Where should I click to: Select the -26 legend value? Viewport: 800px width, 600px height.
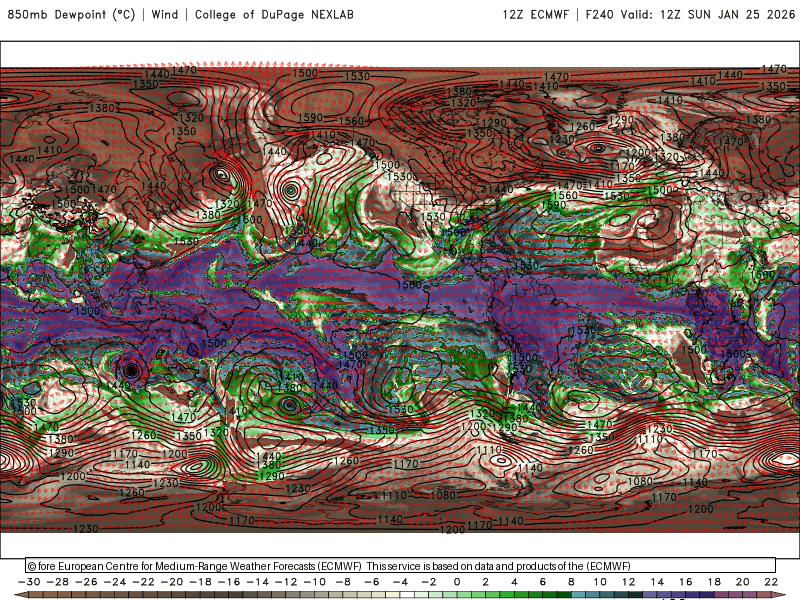[x=86, y=582]
